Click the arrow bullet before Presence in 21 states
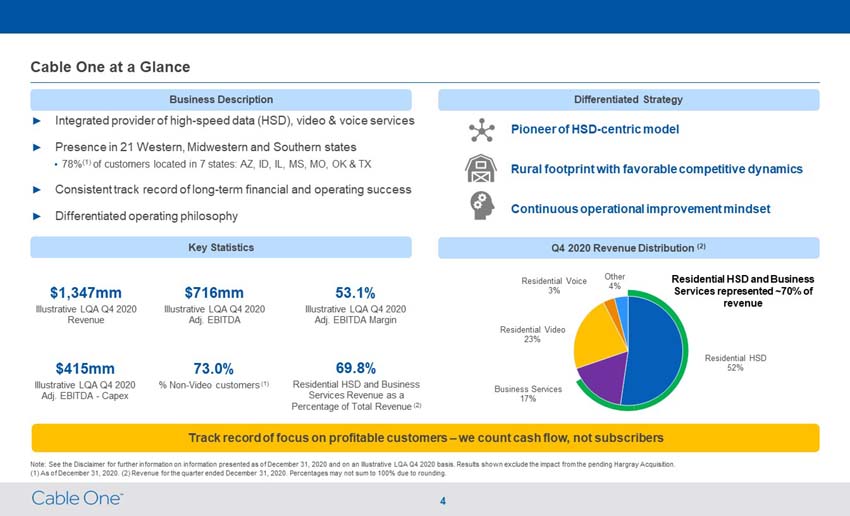850x516 pixels. pyautogui.click(x=37, y=147)
